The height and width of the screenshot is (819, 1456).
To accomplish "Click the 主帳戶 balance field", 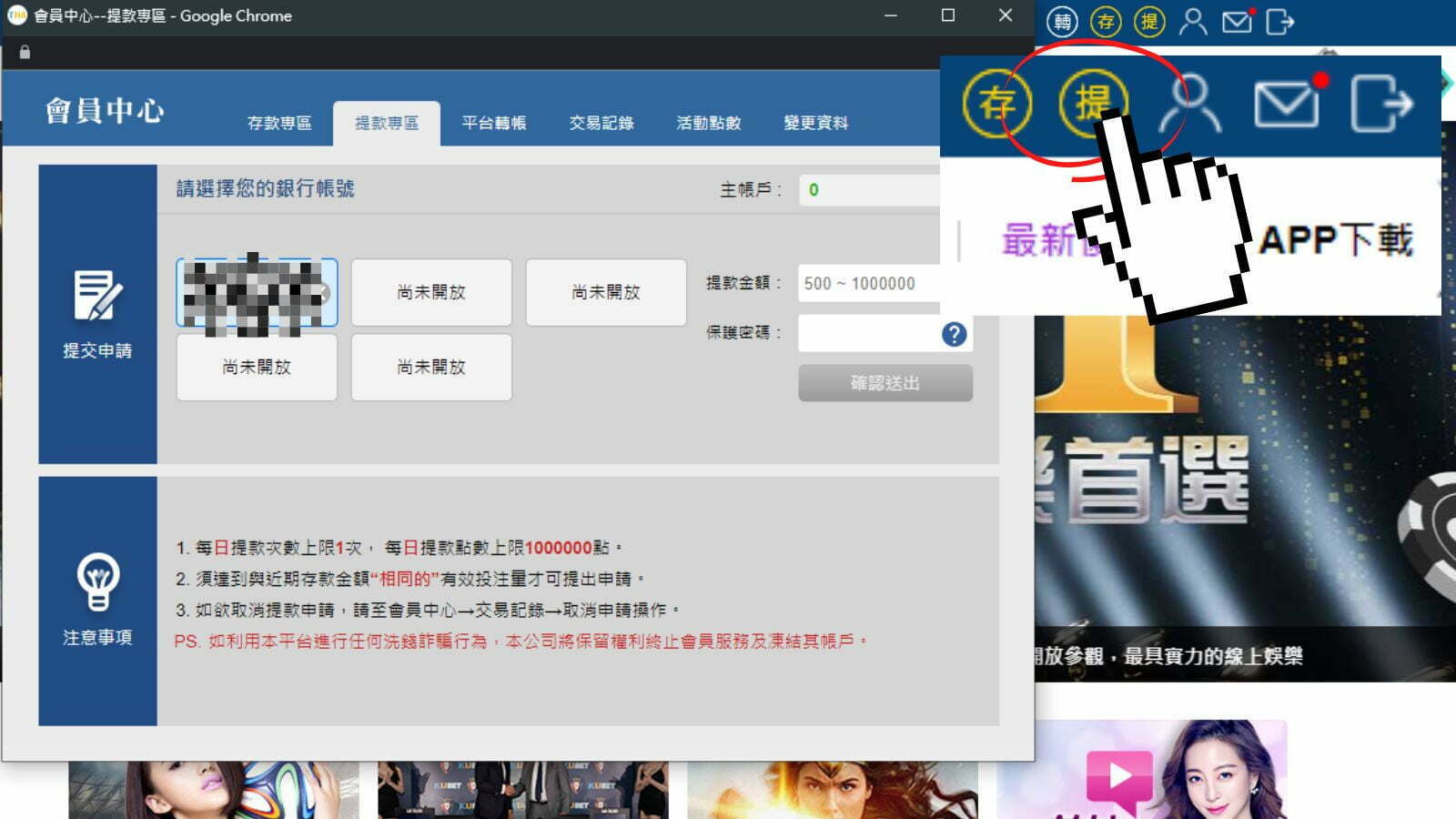I will (869, 189).
